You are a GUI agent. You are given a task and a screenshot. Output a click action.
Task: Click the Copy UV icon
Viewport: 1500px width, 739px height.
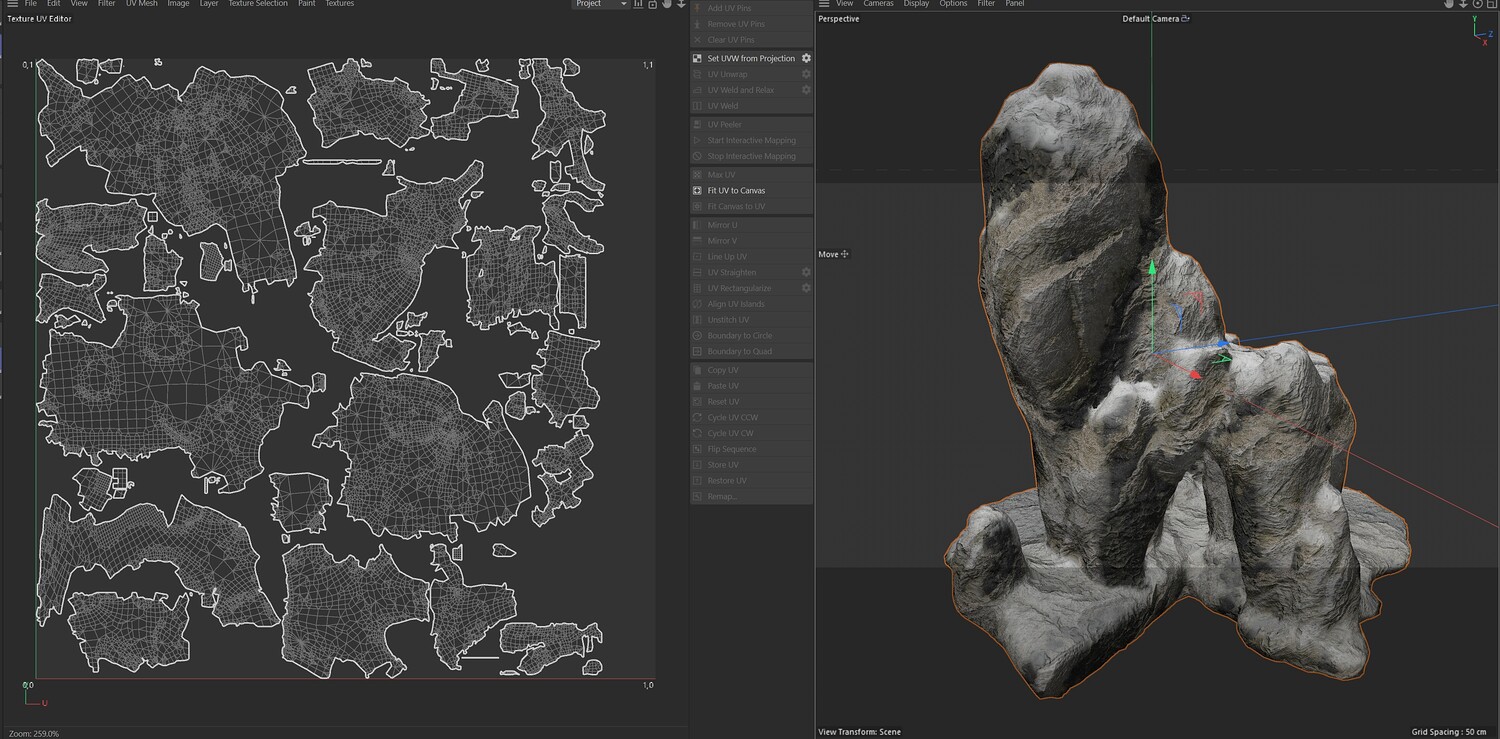click(x=698, y=370)
